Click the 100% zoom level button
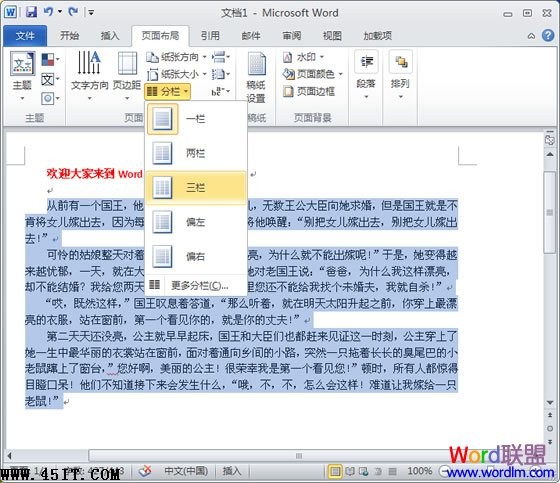The image size is (560, 483). pyautogui.click(x=420, y=471)
